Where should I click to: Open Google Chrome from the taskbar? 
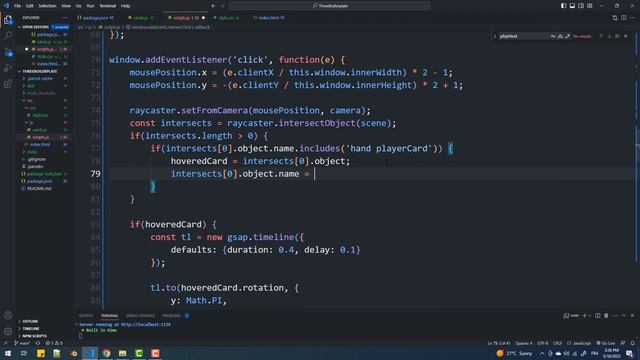pos(106,353)
